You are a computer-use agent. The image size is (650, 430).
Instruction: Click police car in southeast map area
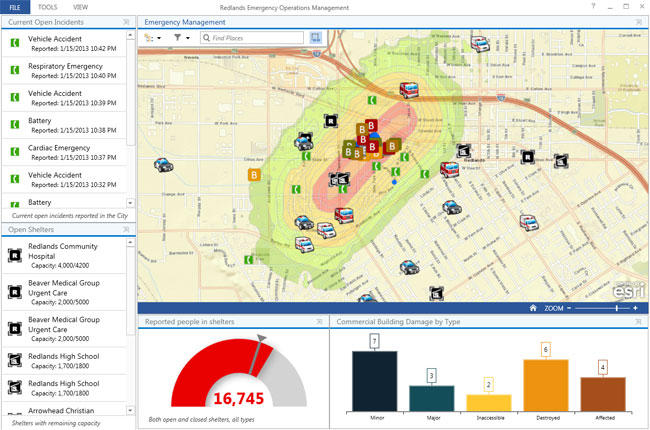(x=410, y=267)
